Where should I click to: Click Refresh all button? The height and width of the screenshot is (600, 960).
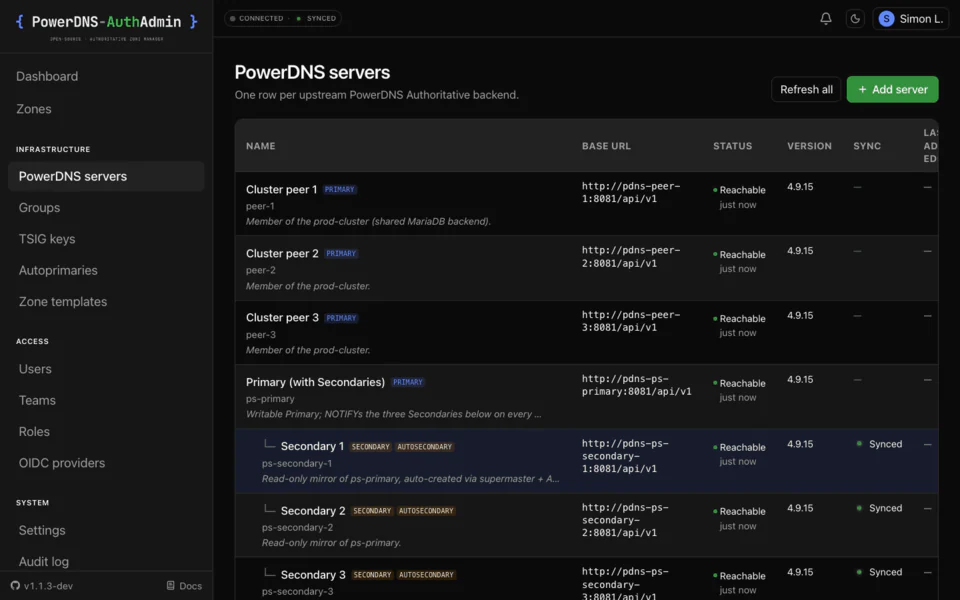(x=806, y=89)
